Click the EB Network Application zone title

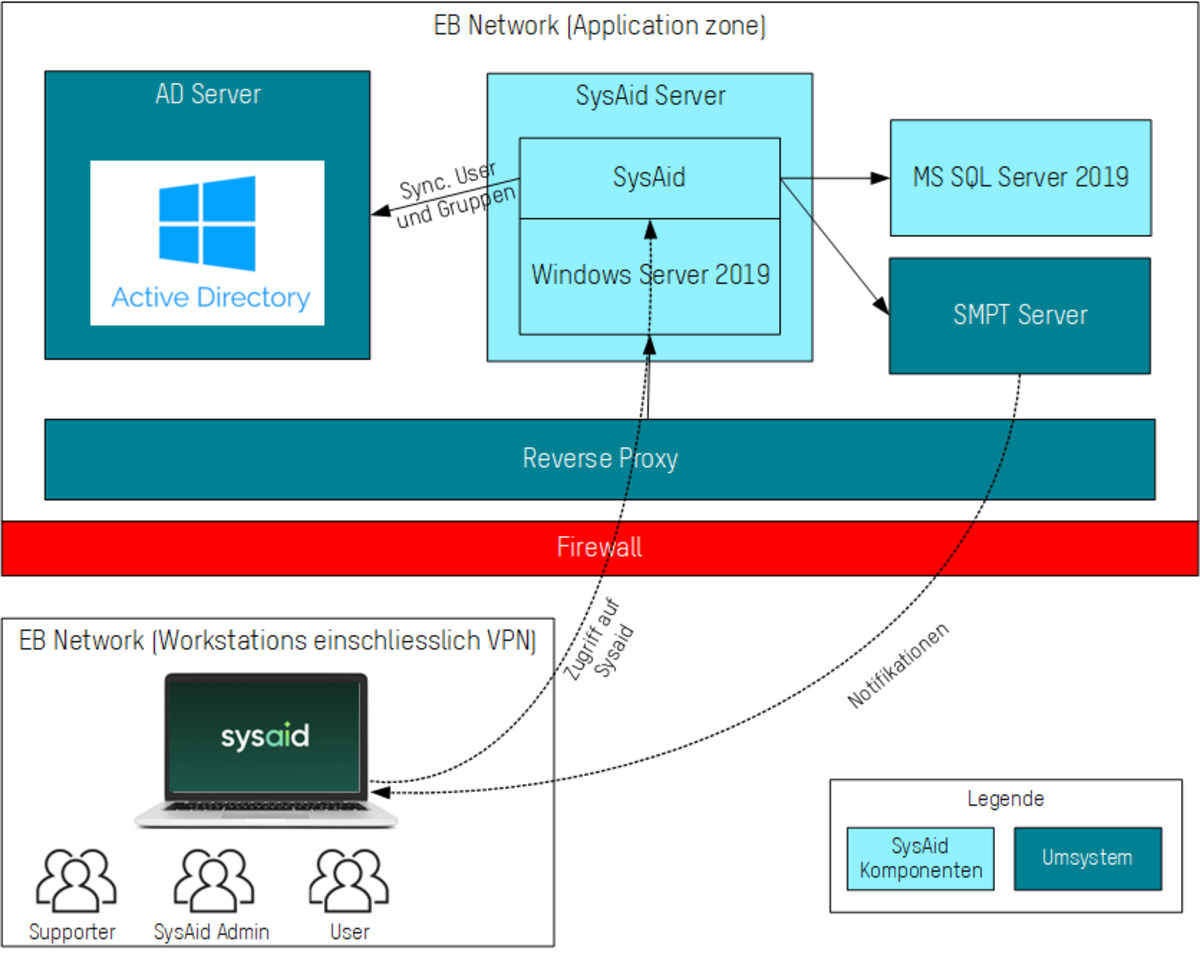[x=600, y=25]
